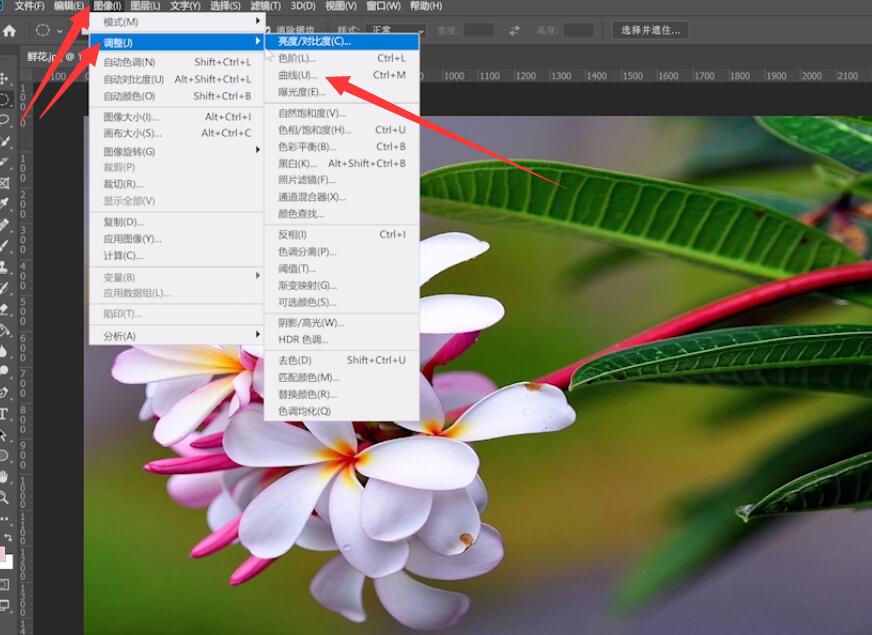
Task: Open the elliptical marquee tool preset picker
Action: point(60,31)
